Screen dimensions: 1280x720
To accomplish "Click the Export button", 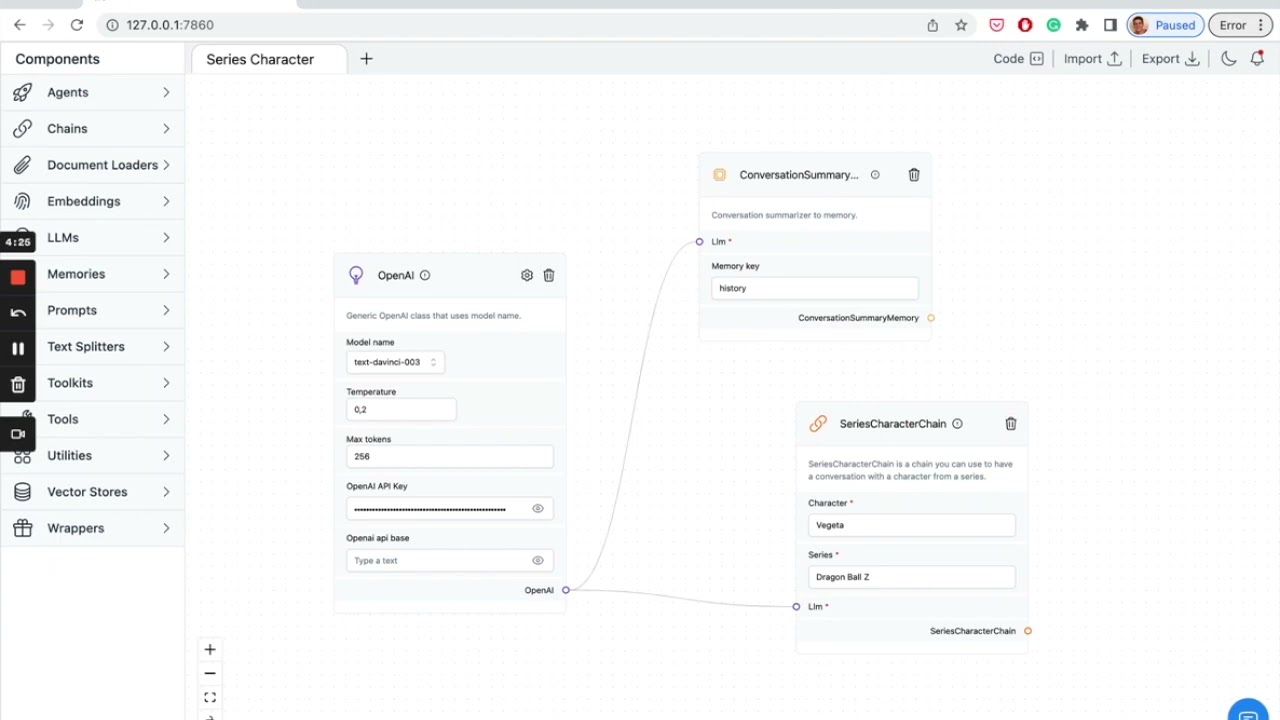I will tap(1170, 59).
